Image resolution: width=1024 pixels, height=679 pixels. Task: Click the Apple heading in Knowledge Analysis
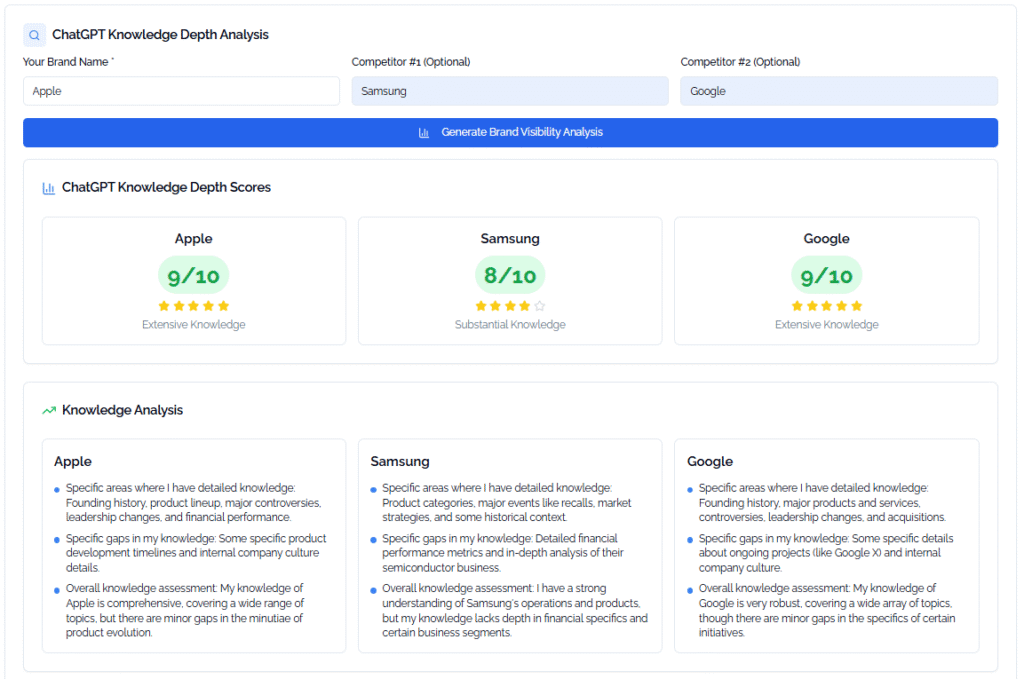[73, 462]
